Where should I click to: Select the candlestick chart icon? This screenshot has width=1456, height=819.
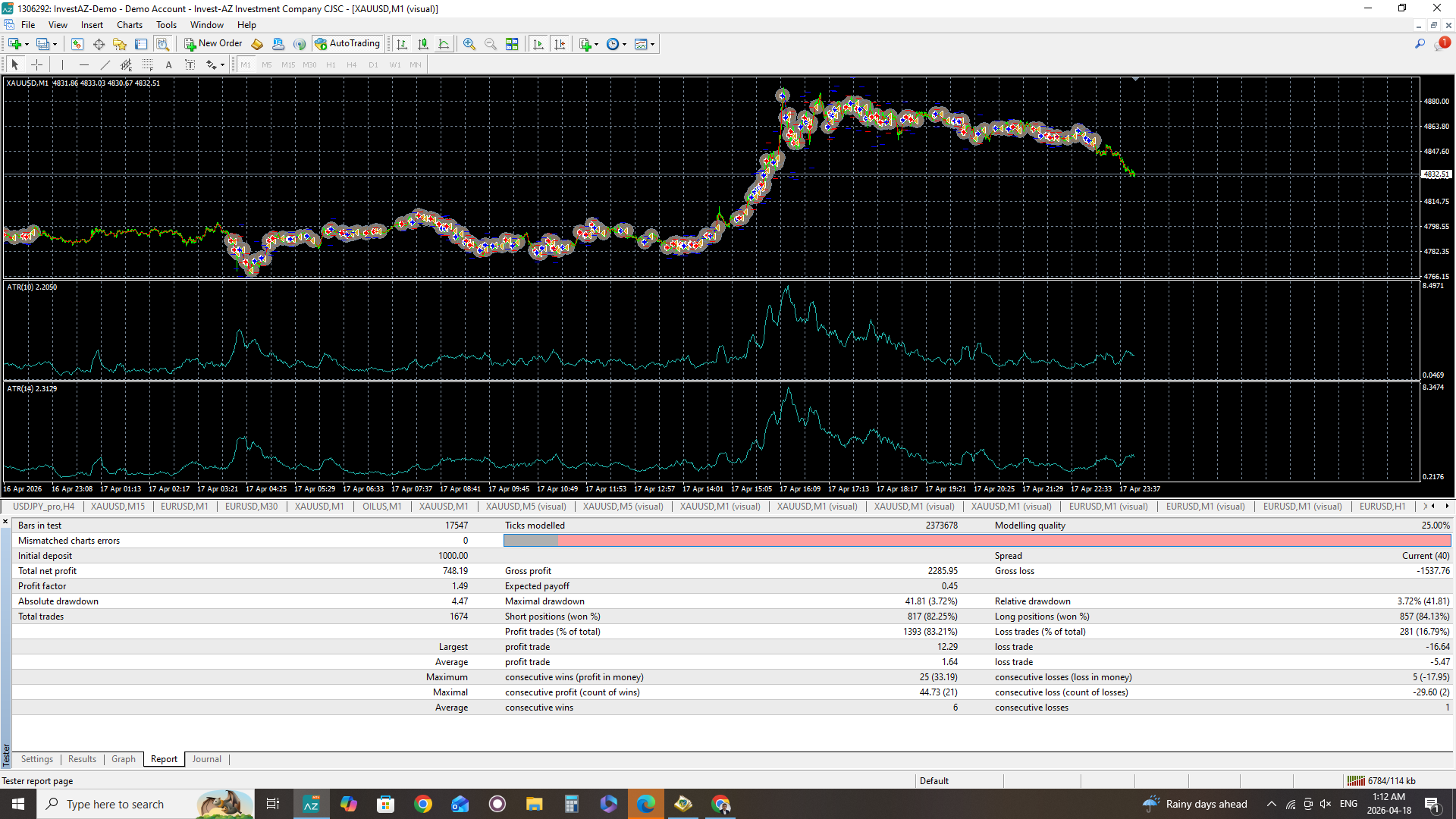423,44
